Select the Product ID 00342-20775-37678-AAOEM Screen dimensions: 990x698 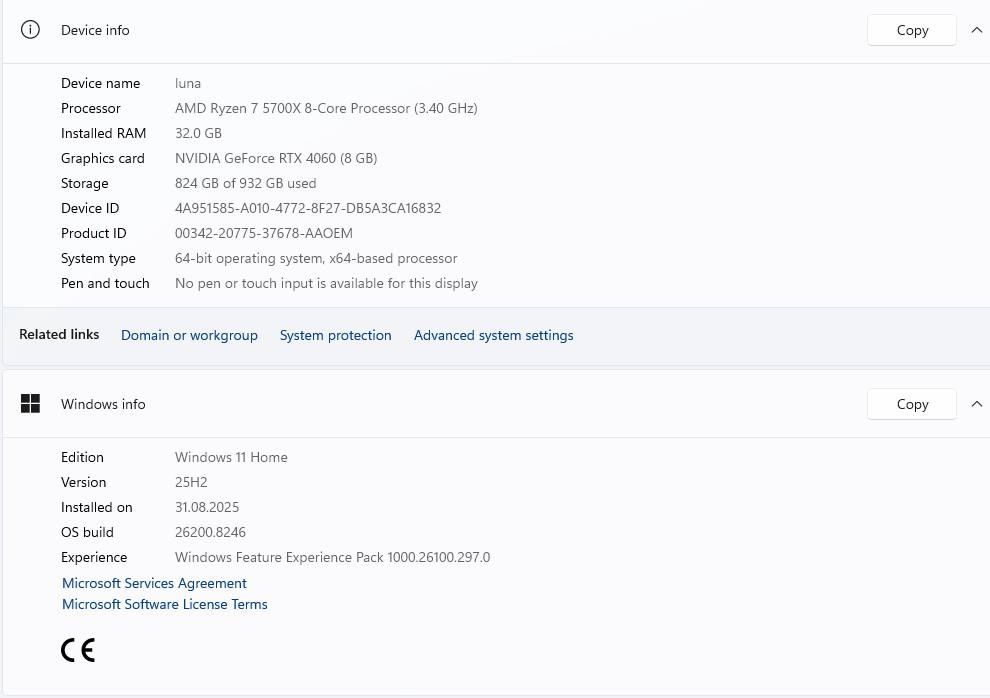264,234
